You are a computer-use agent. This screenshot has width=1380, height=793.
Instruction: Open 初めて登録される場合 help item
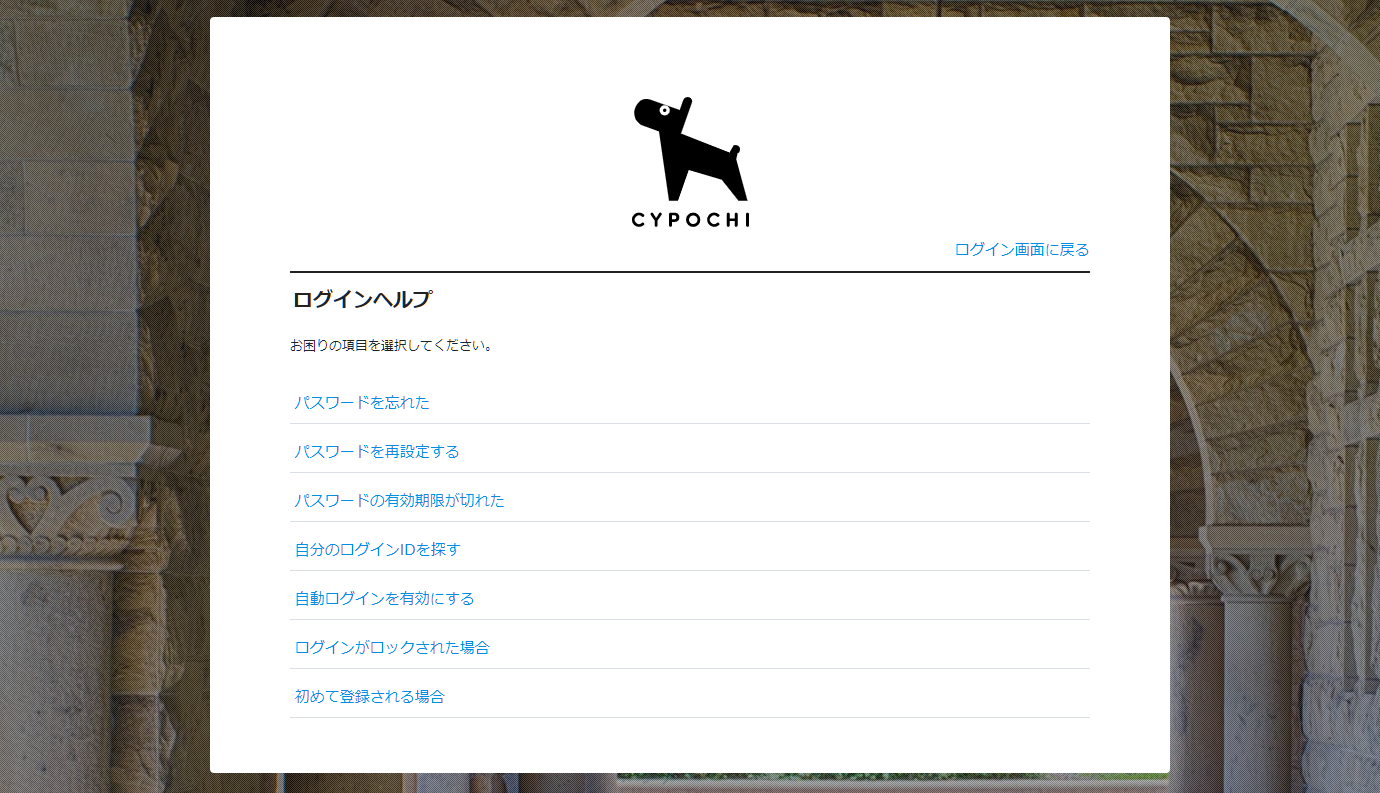369,697
